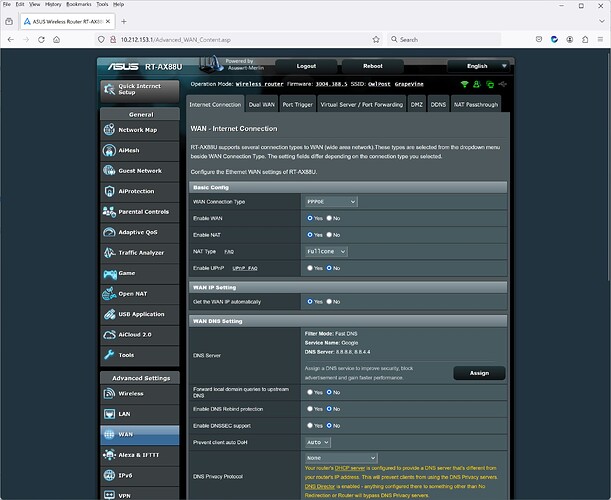The image size is (611, 500).
Task: Open Tools wrench icon
Action: (x=109, y=355)
